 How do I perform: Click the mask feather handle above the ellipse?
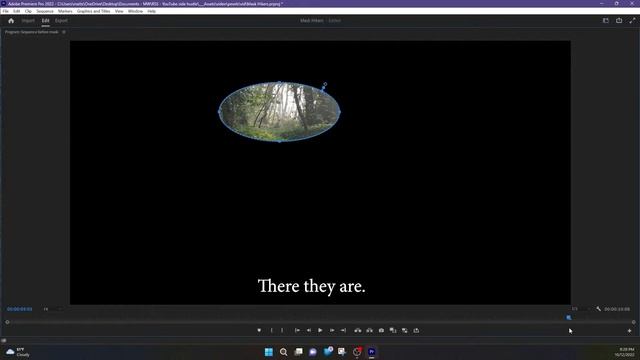click(325, 84)
